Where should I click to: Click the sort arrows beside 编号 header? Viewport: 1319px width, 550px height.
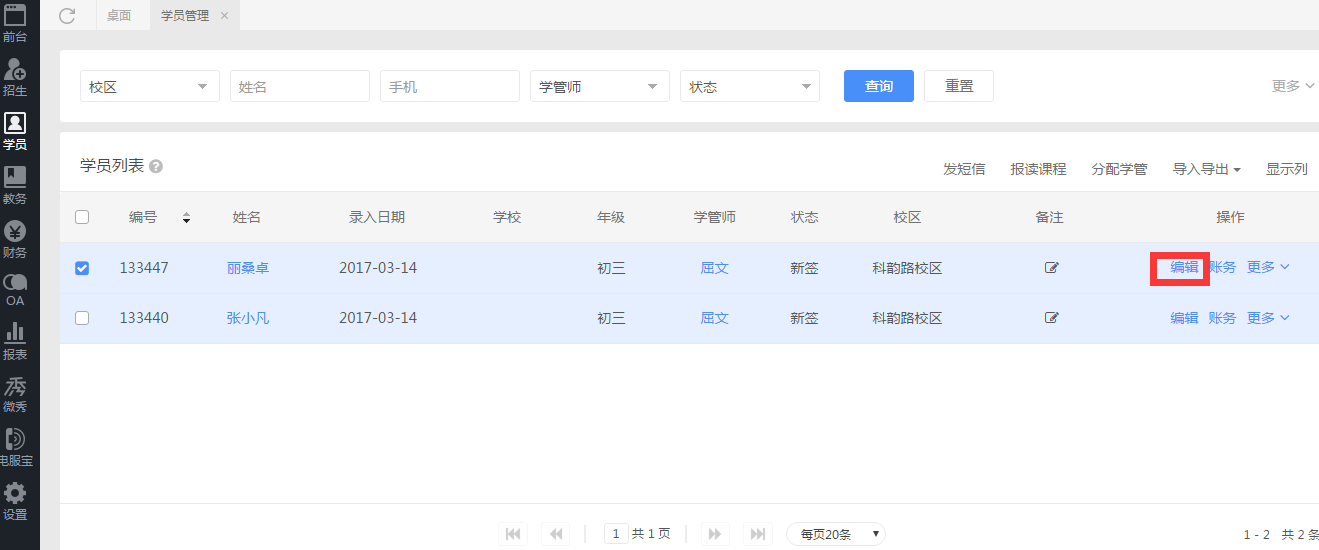[186, 217]
